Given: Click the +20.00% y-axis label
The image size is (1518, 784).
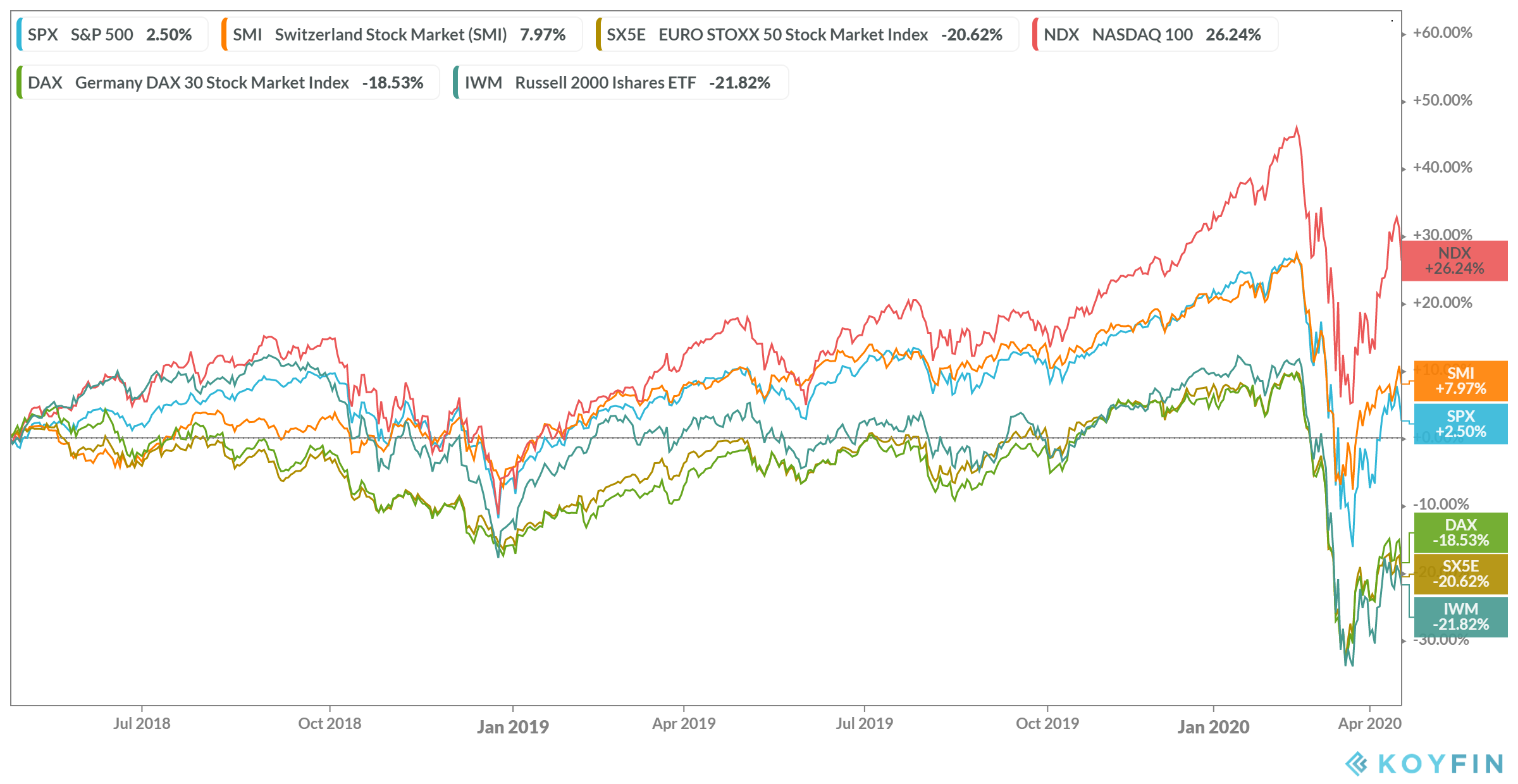Looking at the screenshot, I should coord(1443,303).
